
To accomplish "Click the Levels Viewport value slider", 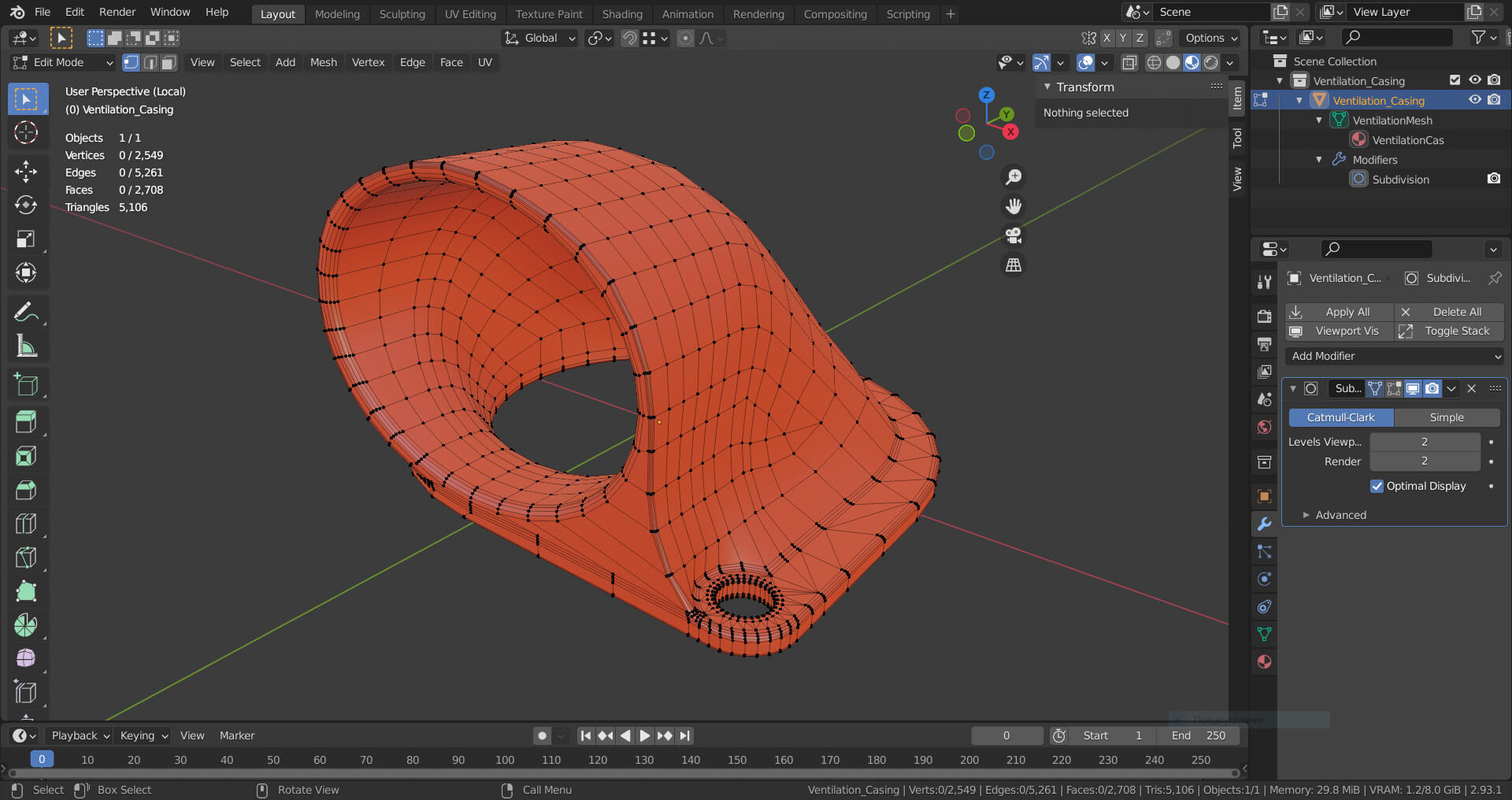I will 1424,442.
